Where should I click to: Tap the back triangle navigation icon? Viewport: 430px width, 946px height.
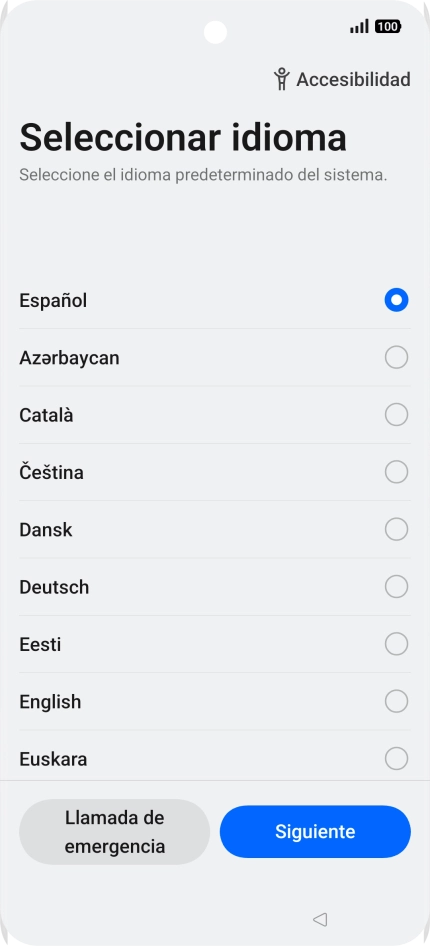320,919
